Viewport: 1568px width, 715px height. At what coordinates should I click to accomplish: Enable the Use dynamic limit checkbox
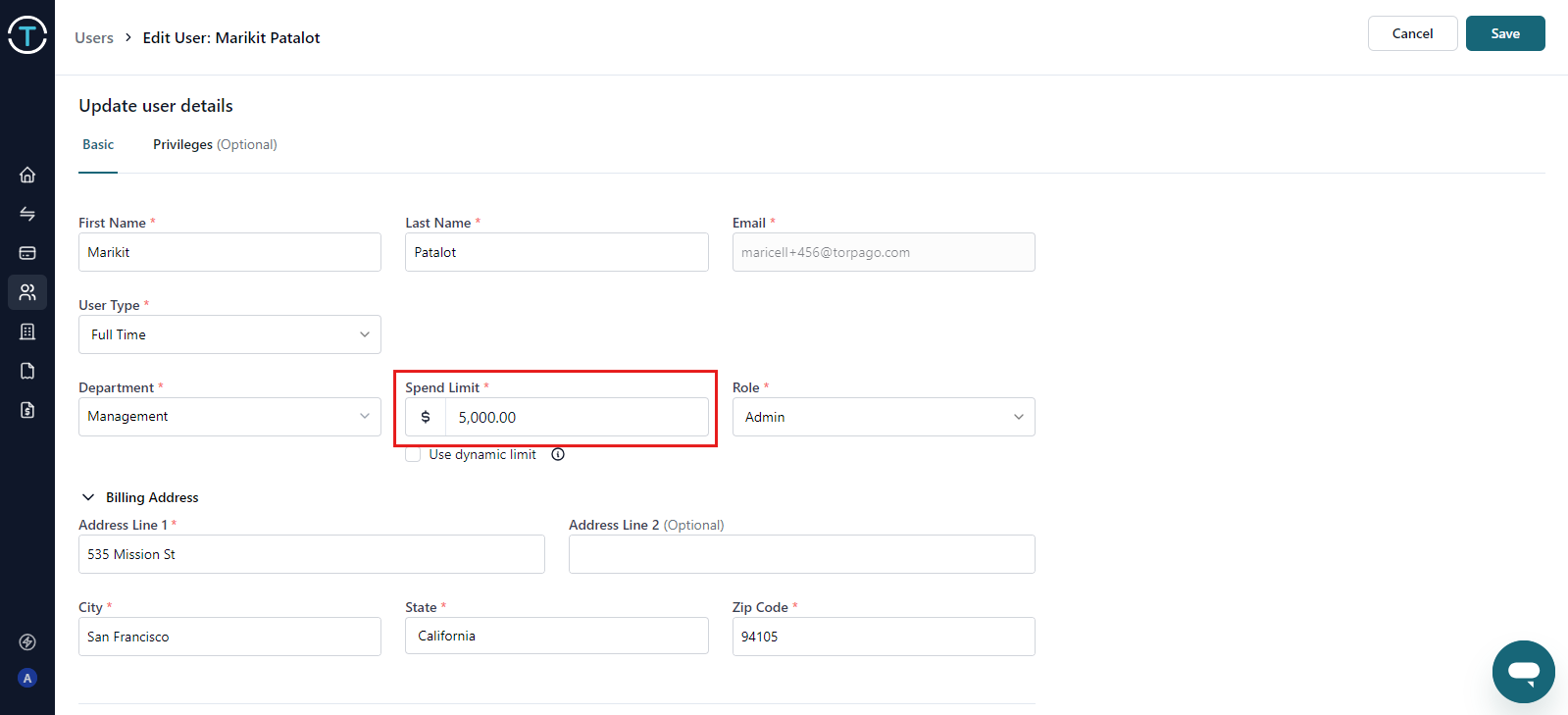point(414,454)
